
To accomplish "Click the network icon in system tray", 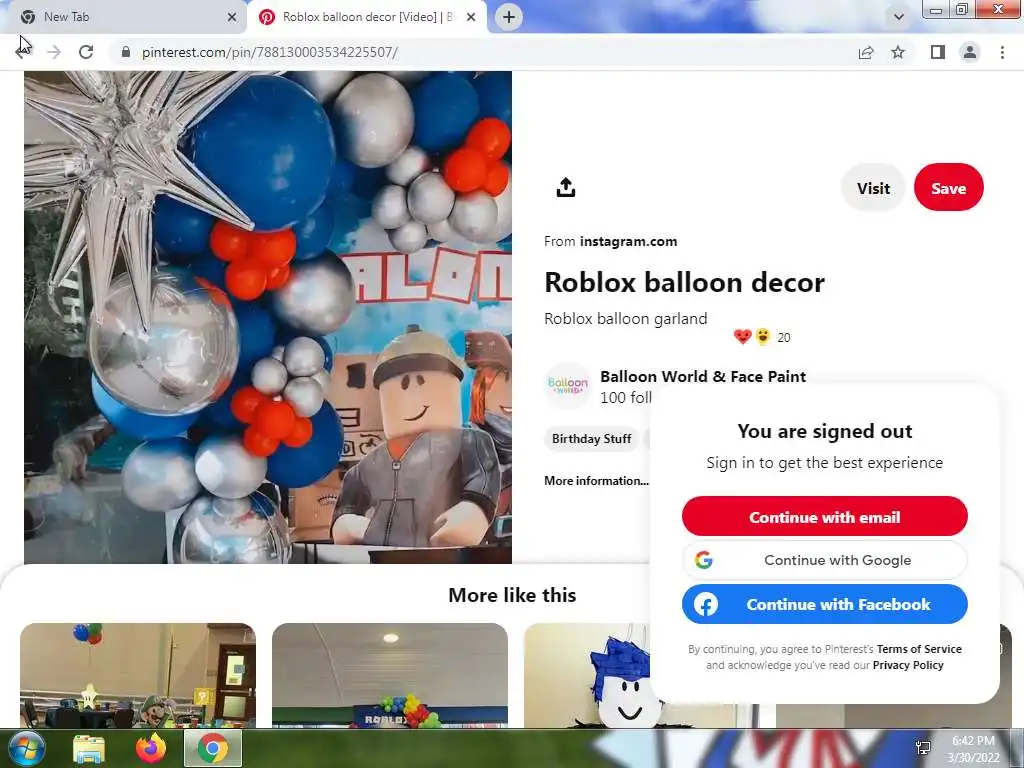I will tap(923, 748).
